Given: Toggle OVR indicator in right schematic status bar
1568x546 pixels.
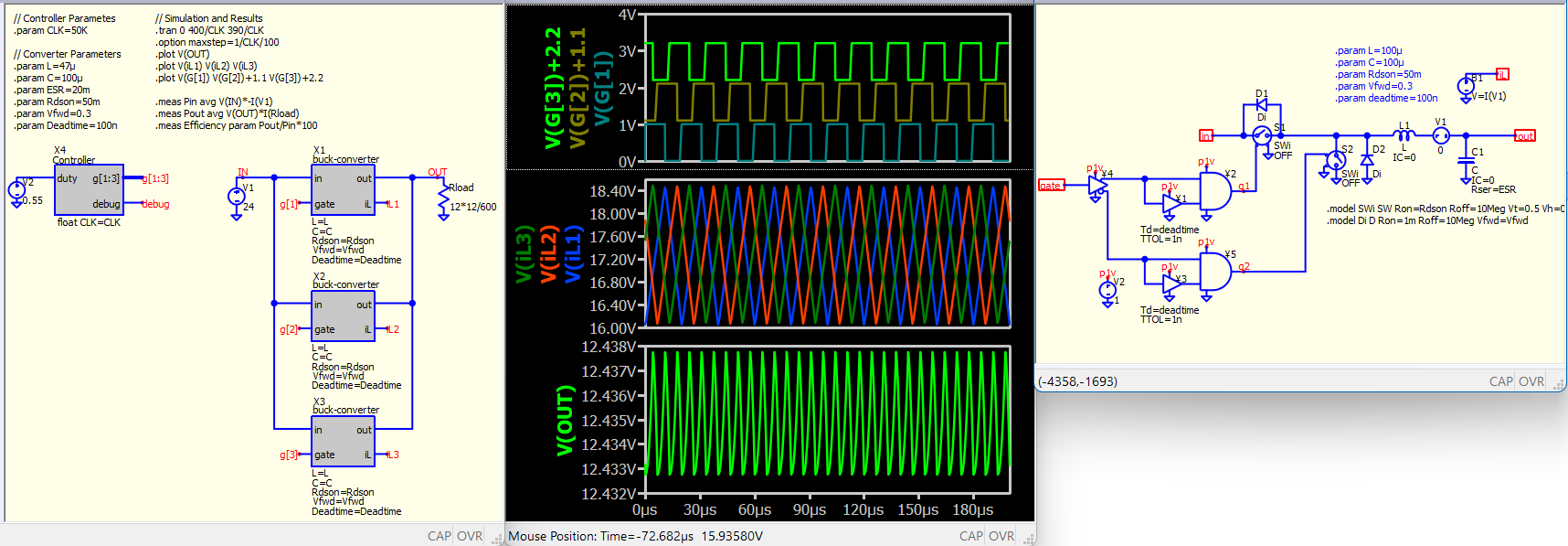Looking at the screenshot, I should point(1531,381).
